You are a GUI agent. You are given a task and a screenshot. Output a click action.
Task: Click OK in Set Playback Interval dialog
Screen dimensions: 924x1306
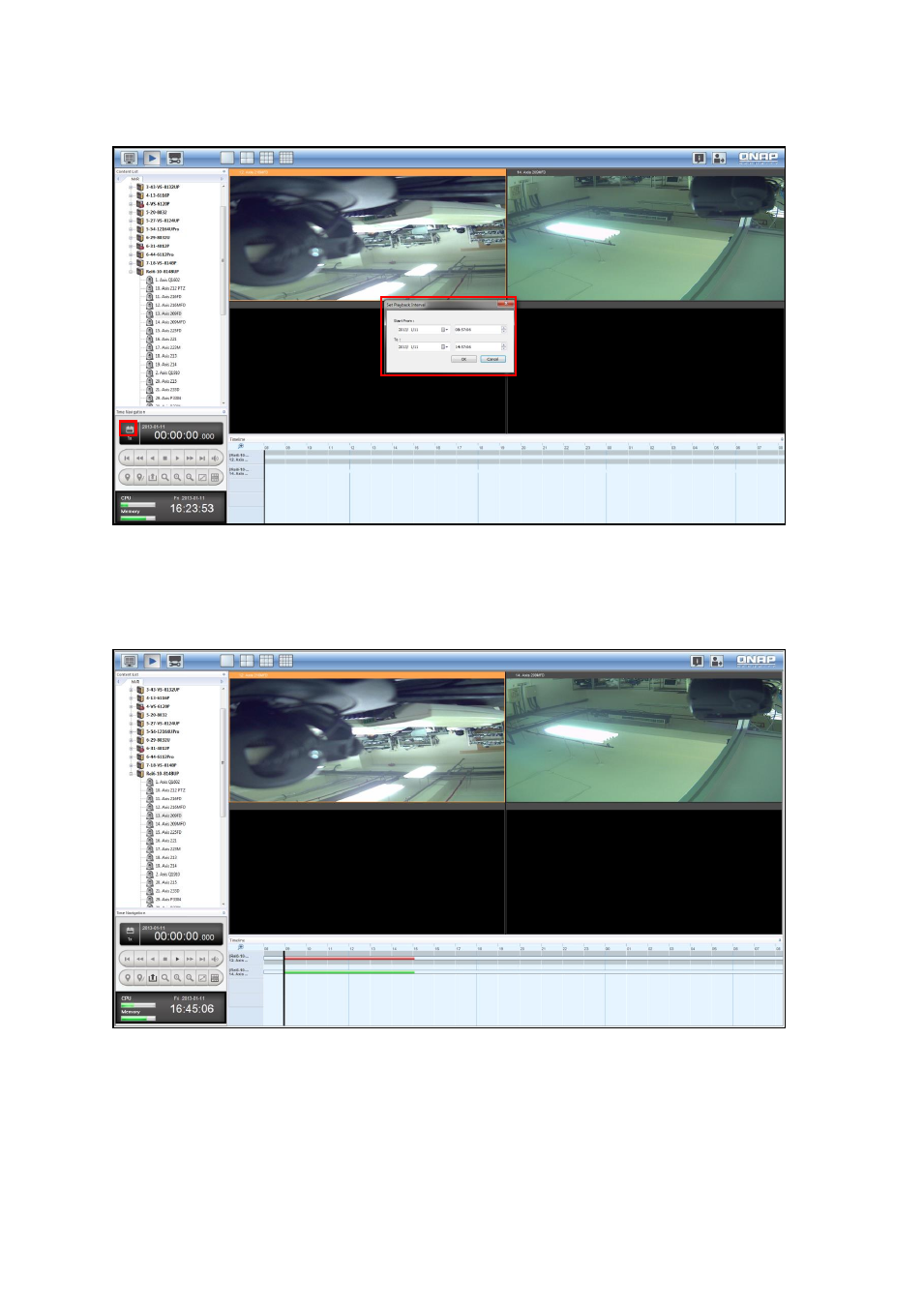(463, 359)
